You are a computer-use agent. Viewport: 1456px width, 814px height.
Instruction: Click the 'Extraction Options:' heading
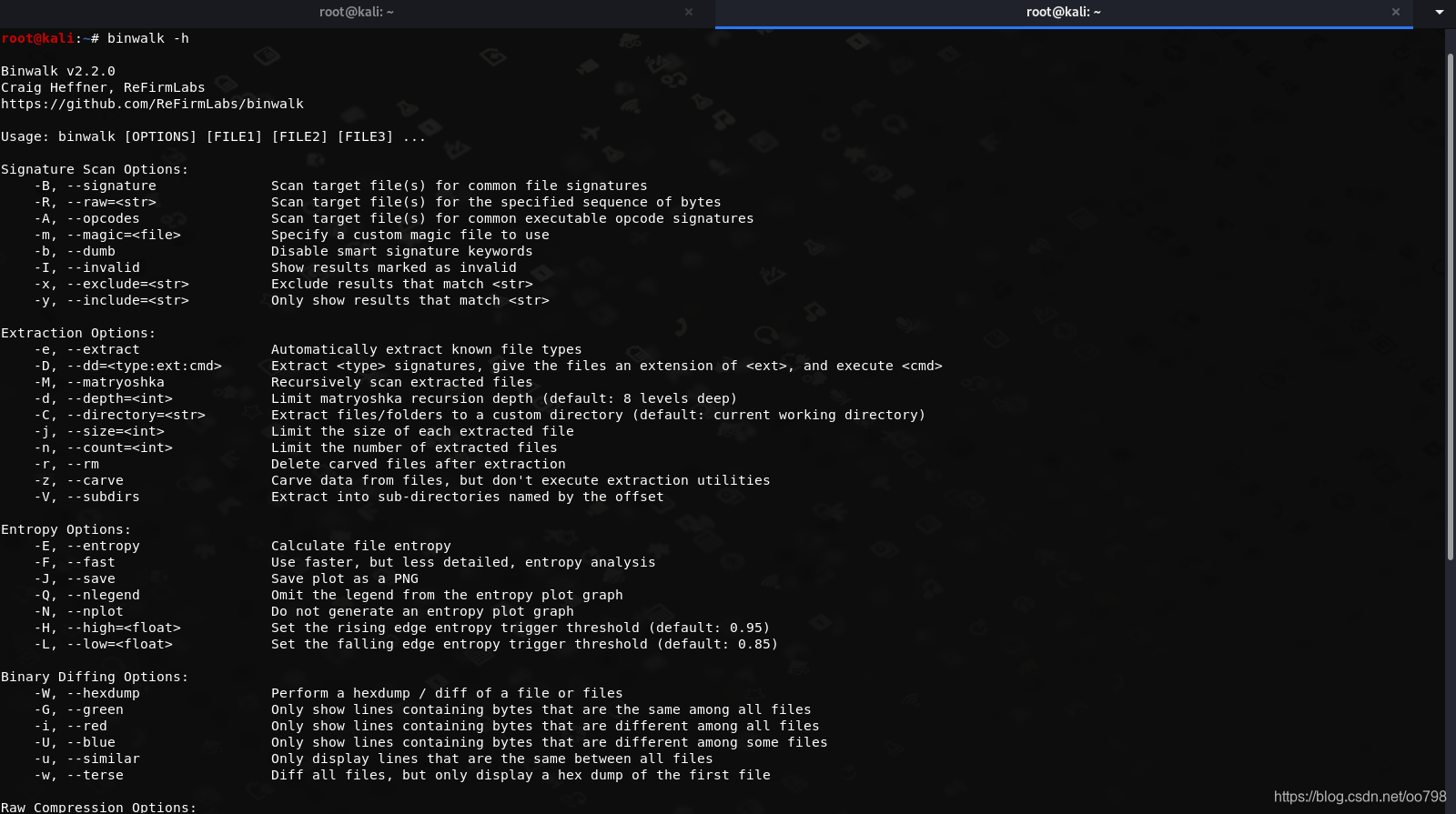(x=78, y=333)
